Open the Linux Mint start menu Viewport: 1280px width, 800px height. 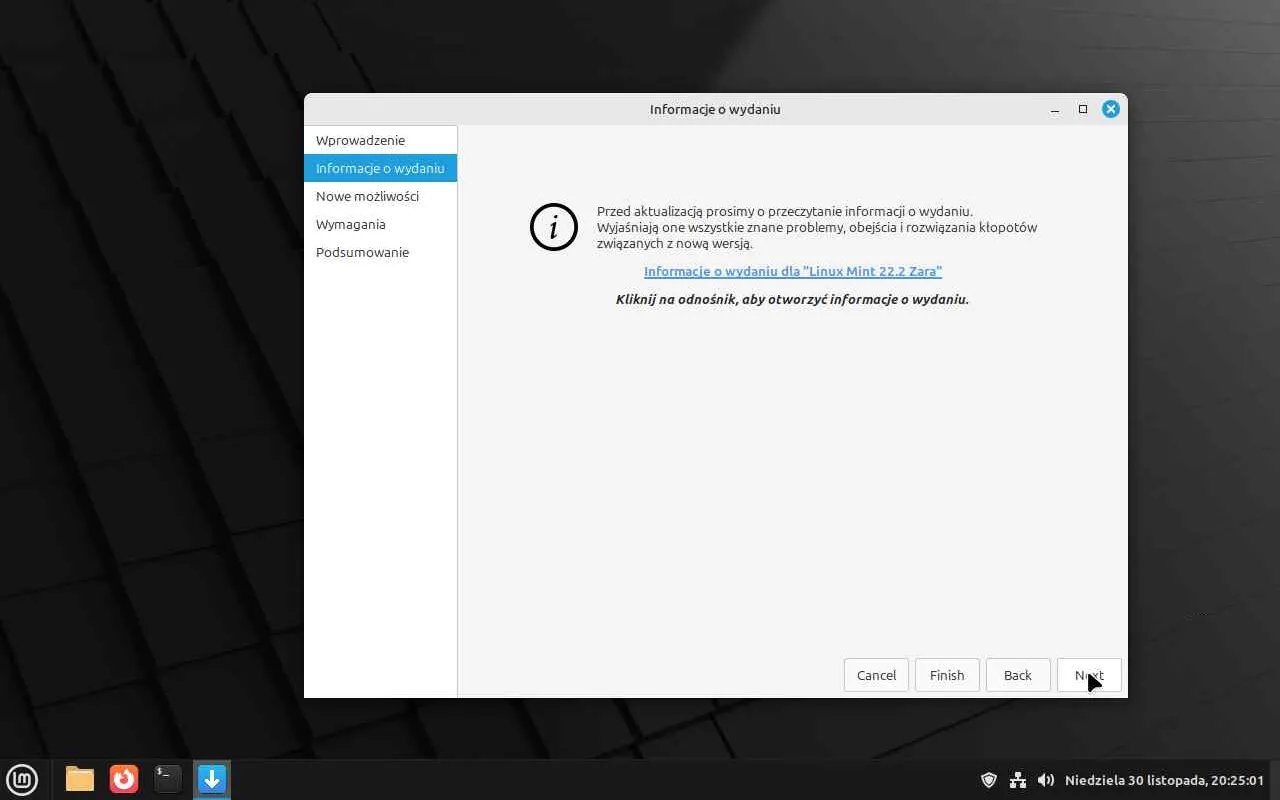coord(22,779)
